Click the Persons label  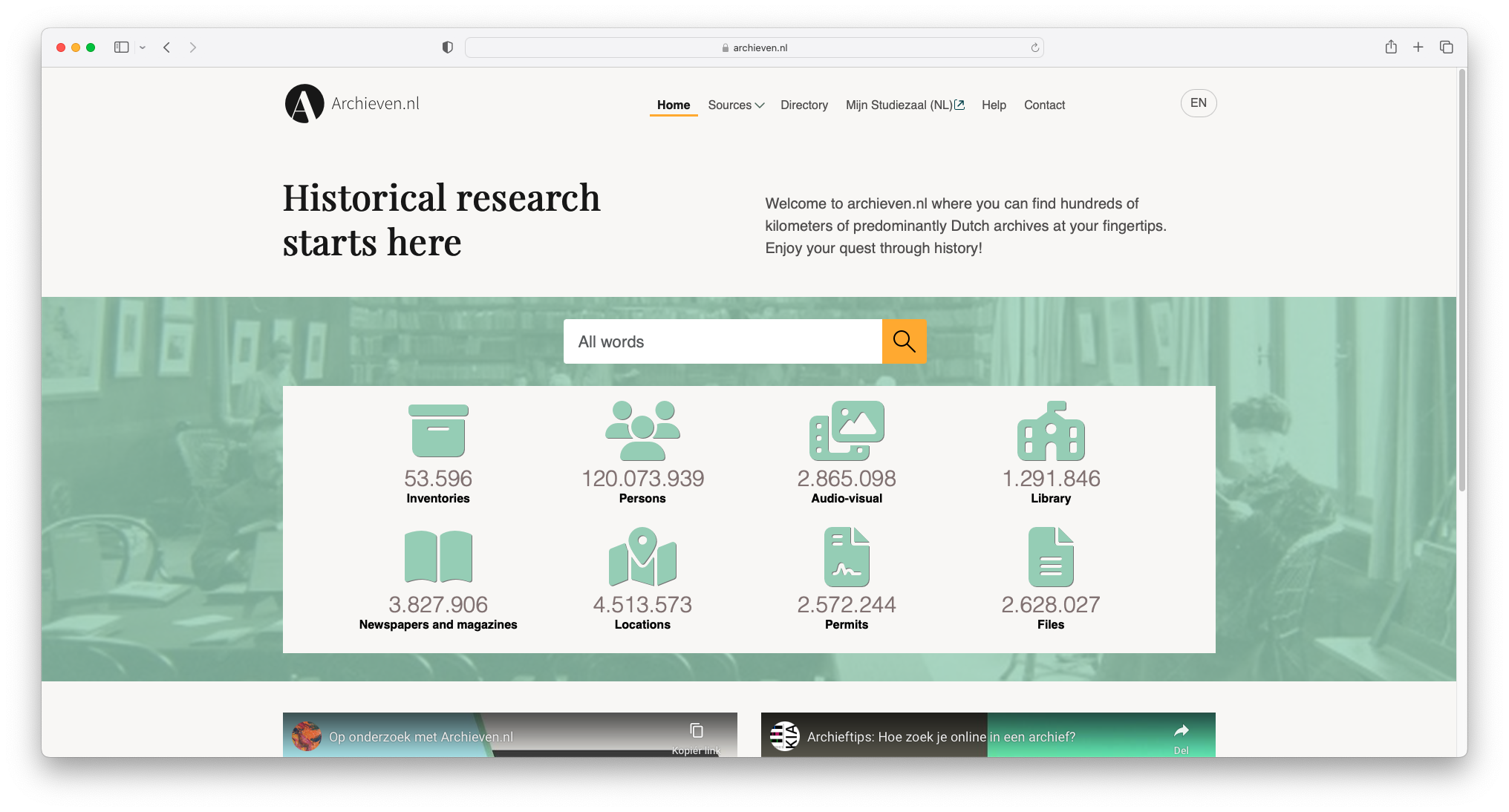point(642,499)
